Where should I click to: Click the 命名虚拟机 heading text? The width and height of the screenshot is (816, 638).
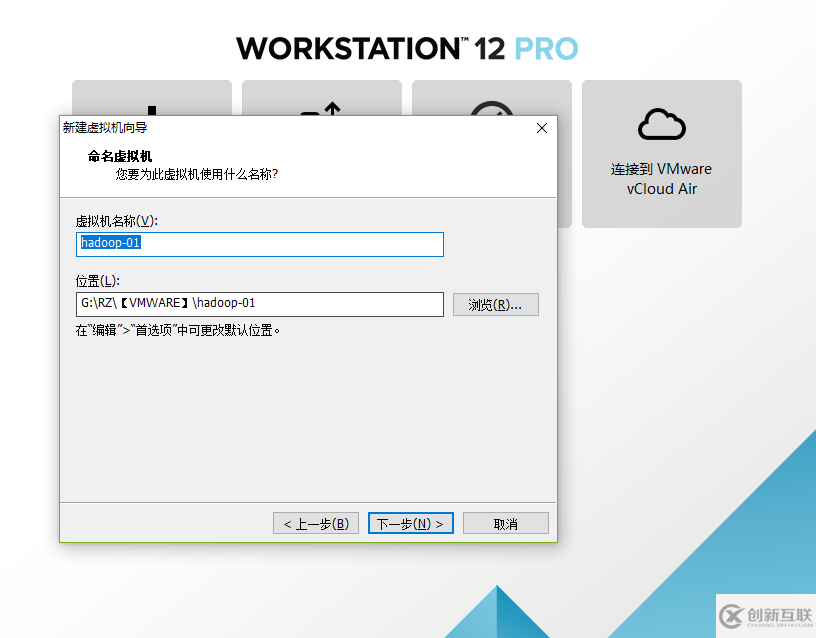(x=120, y=156)
